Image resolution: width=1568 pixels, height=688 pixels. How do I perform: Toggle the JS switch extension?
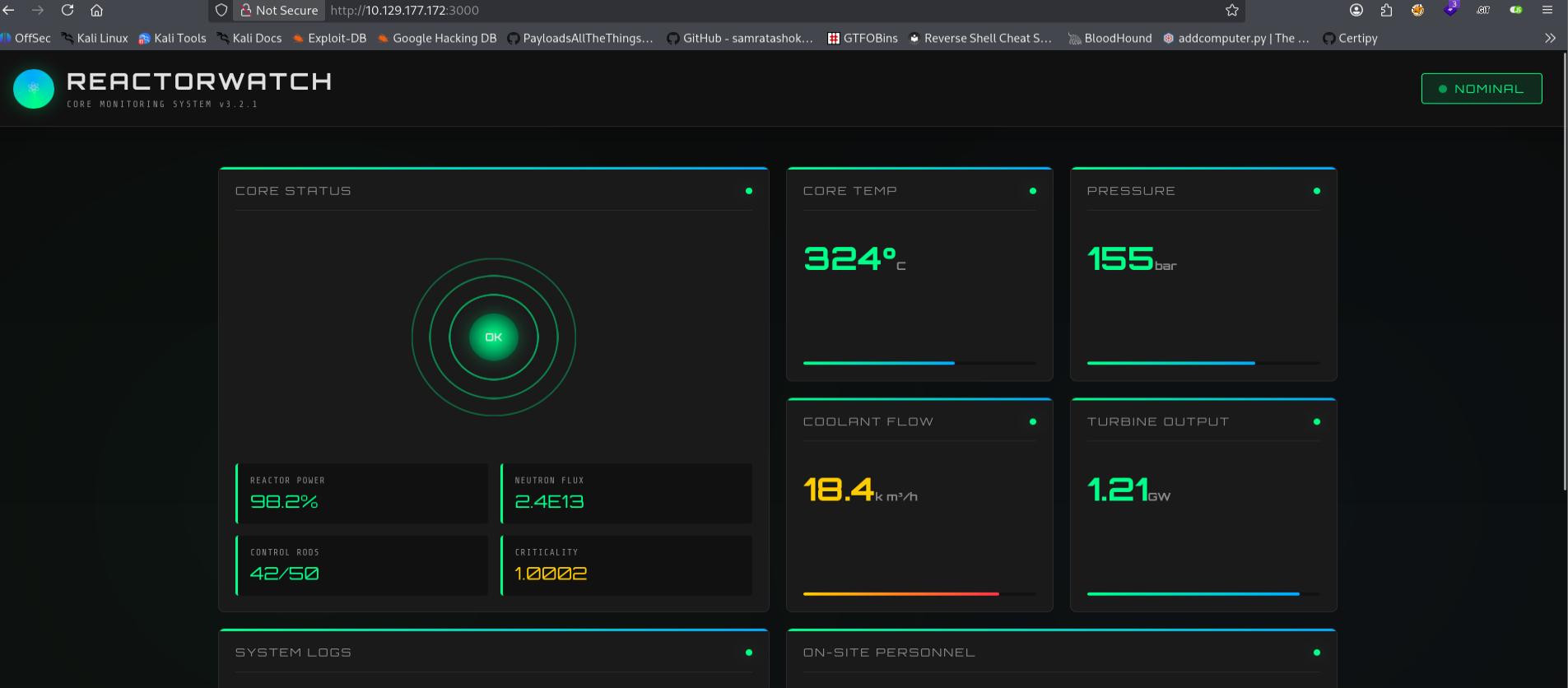[x=1516, y=10]
